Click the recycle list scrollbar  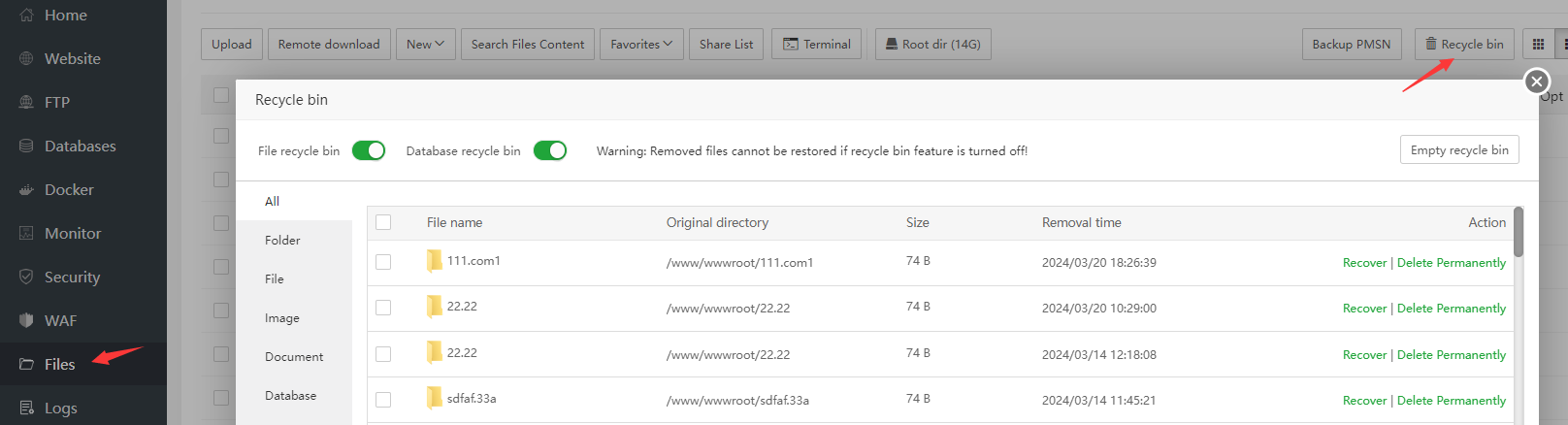coord(1519,233)
